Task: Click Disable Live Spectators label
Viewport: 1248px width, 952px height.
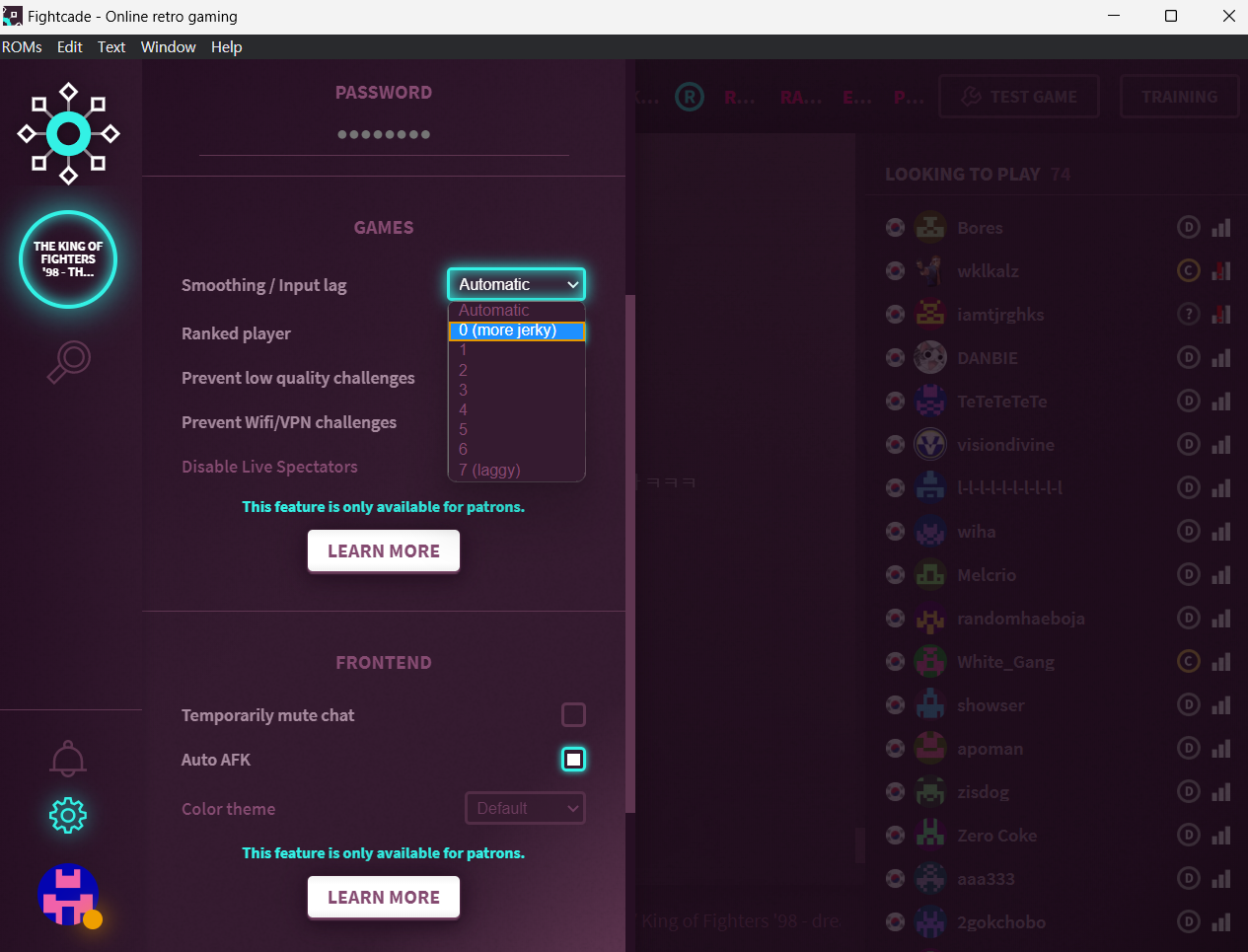Action: coord(269,467)
